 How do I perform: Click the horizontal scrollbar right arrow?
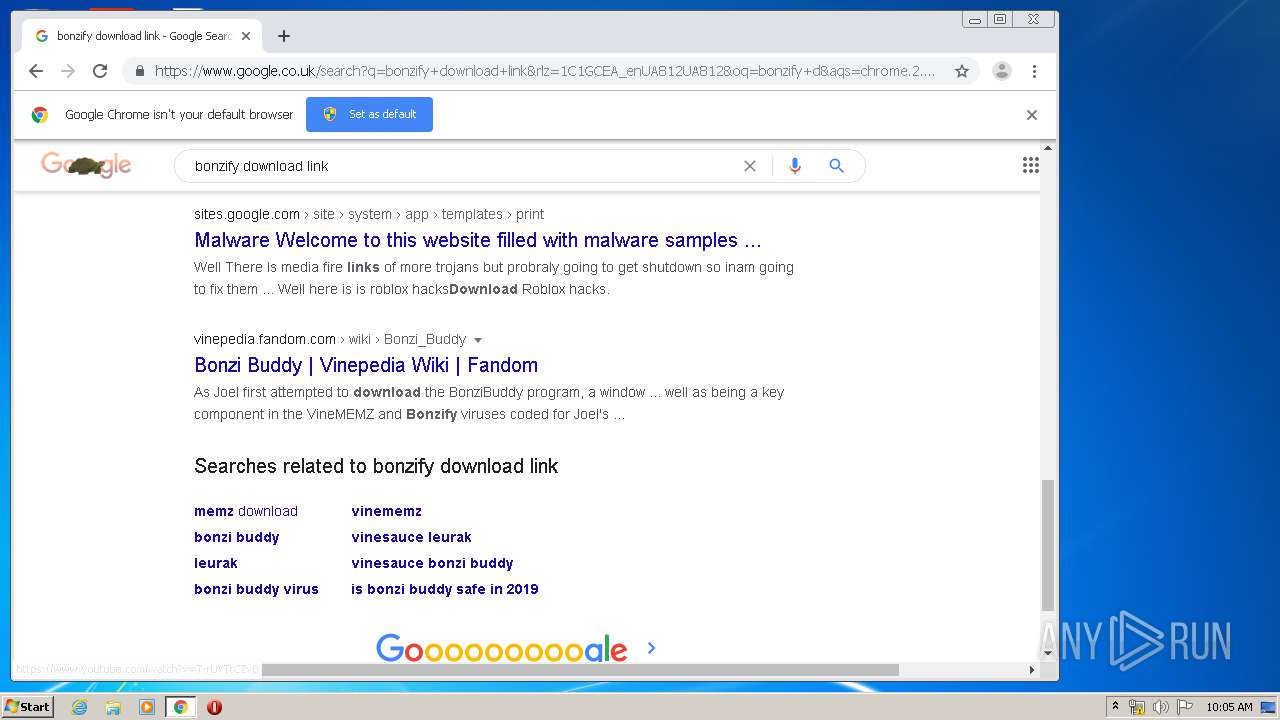[1032, 670]
